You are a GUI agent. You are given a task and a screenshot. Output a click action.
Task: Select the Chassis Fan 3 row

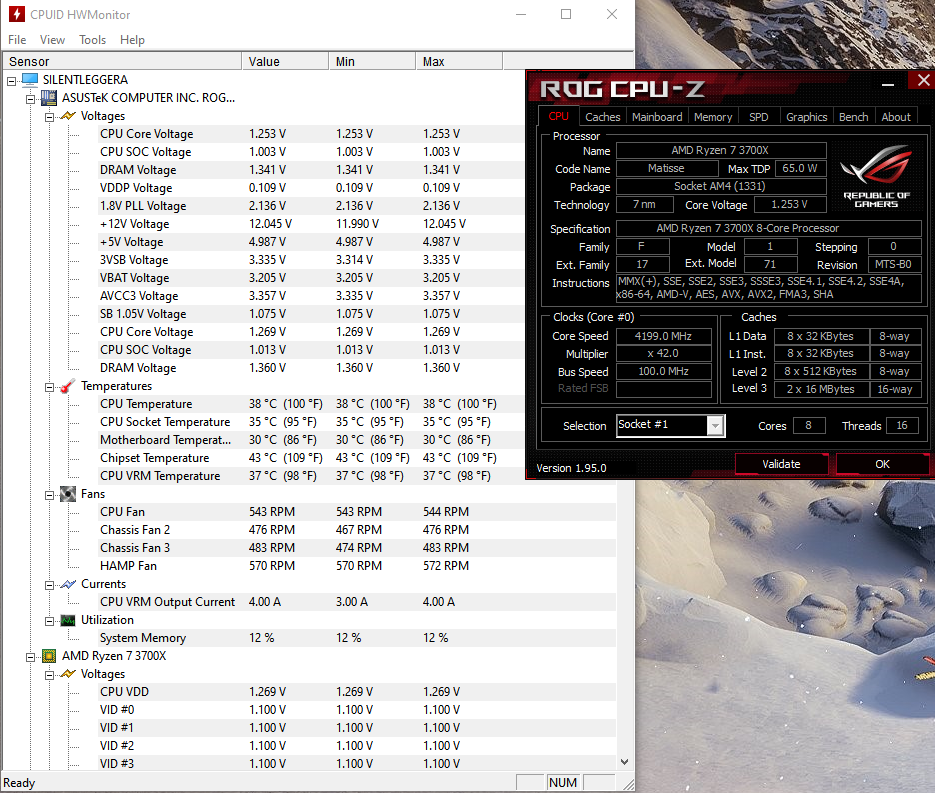click(x=357, y=548)
